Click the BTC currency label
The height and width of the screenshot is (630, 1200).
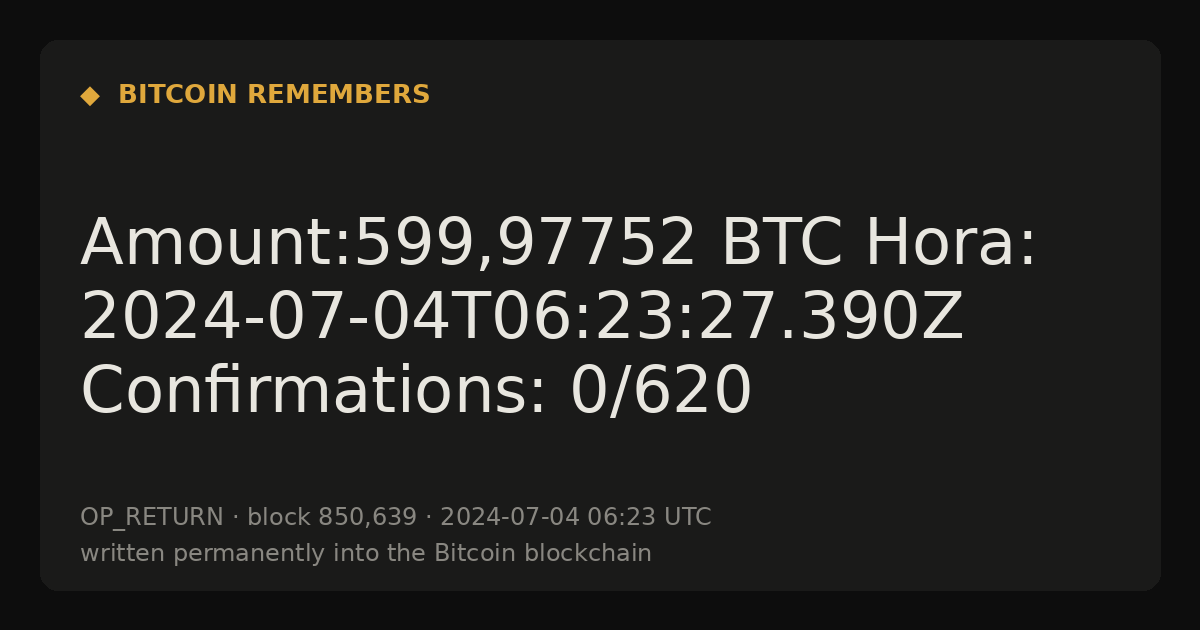click(782, 244)
